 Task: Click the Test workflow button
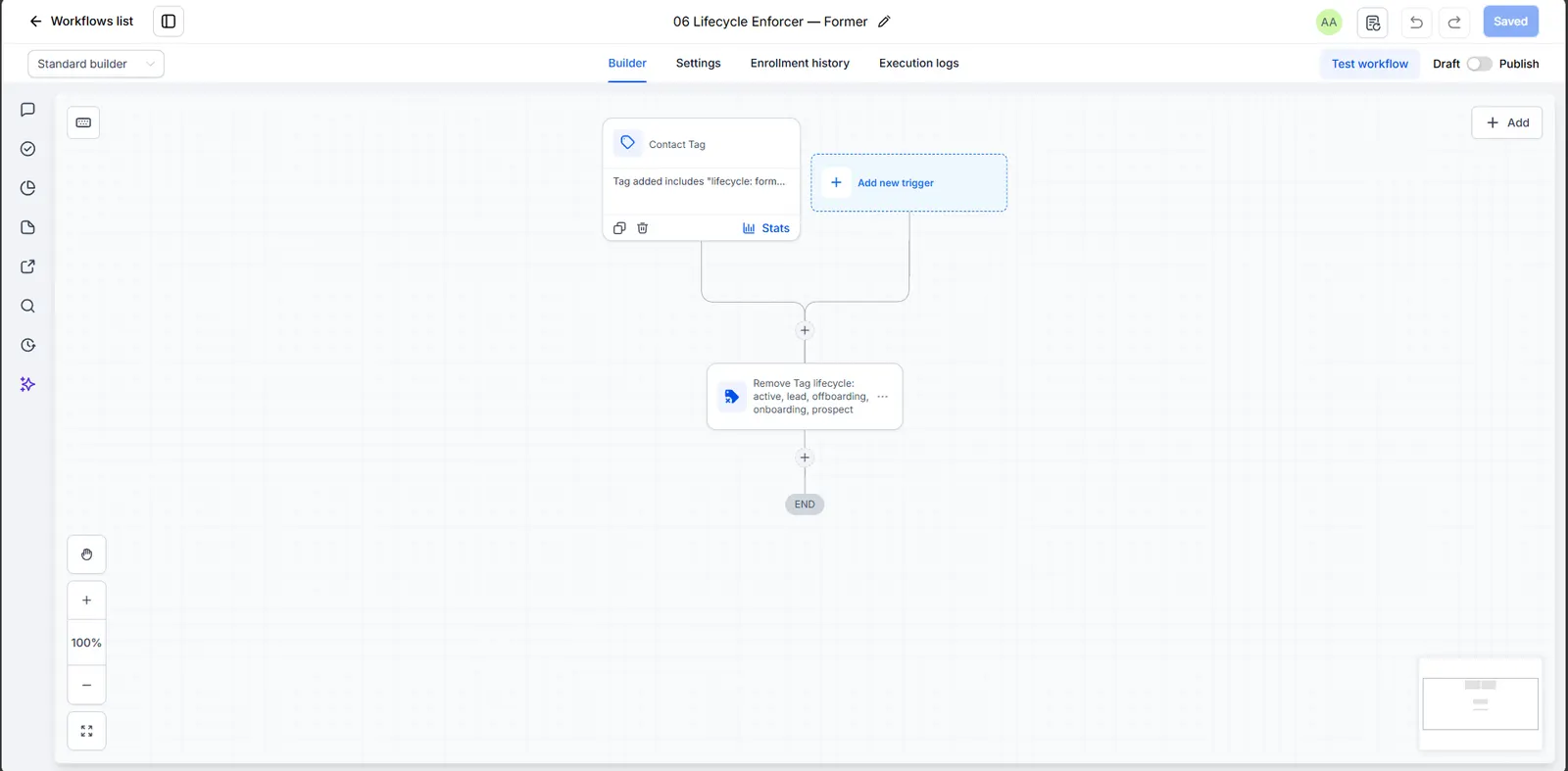click(x=1369, y=64)
